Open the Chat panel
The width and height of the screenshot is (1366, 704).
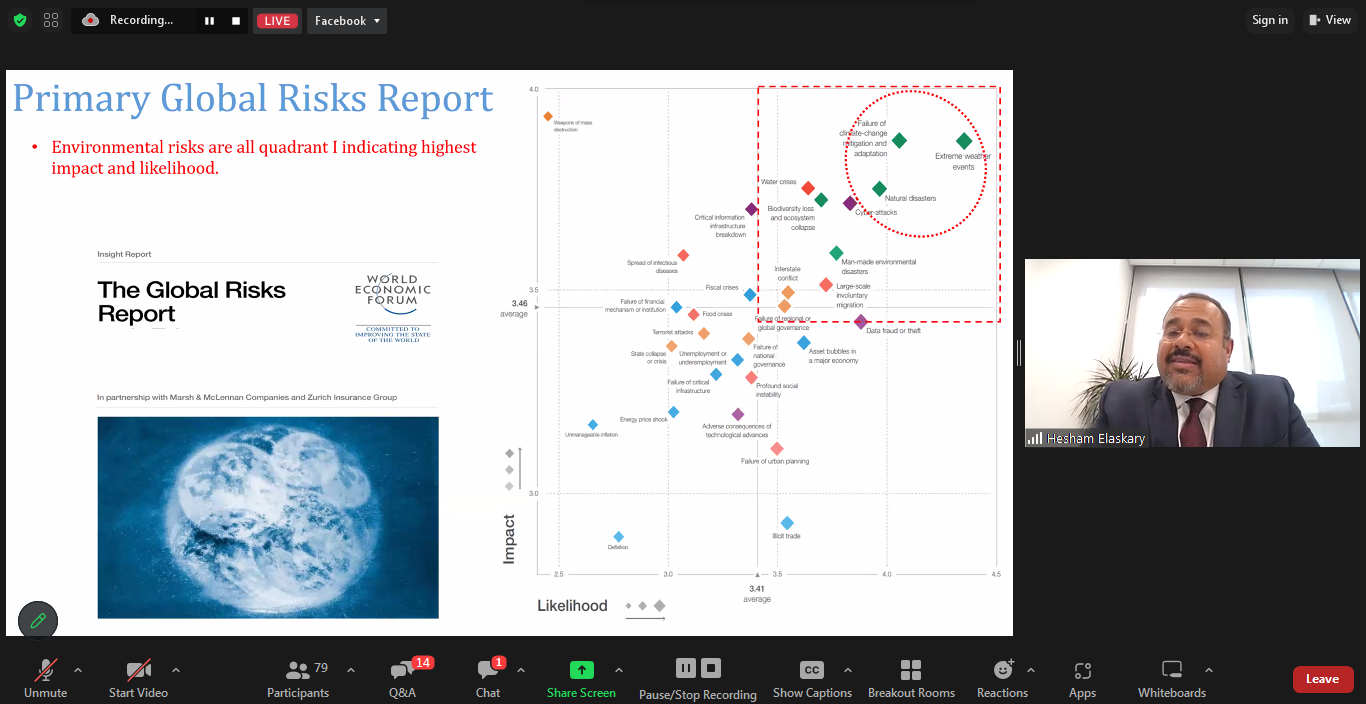coord(488,671)
